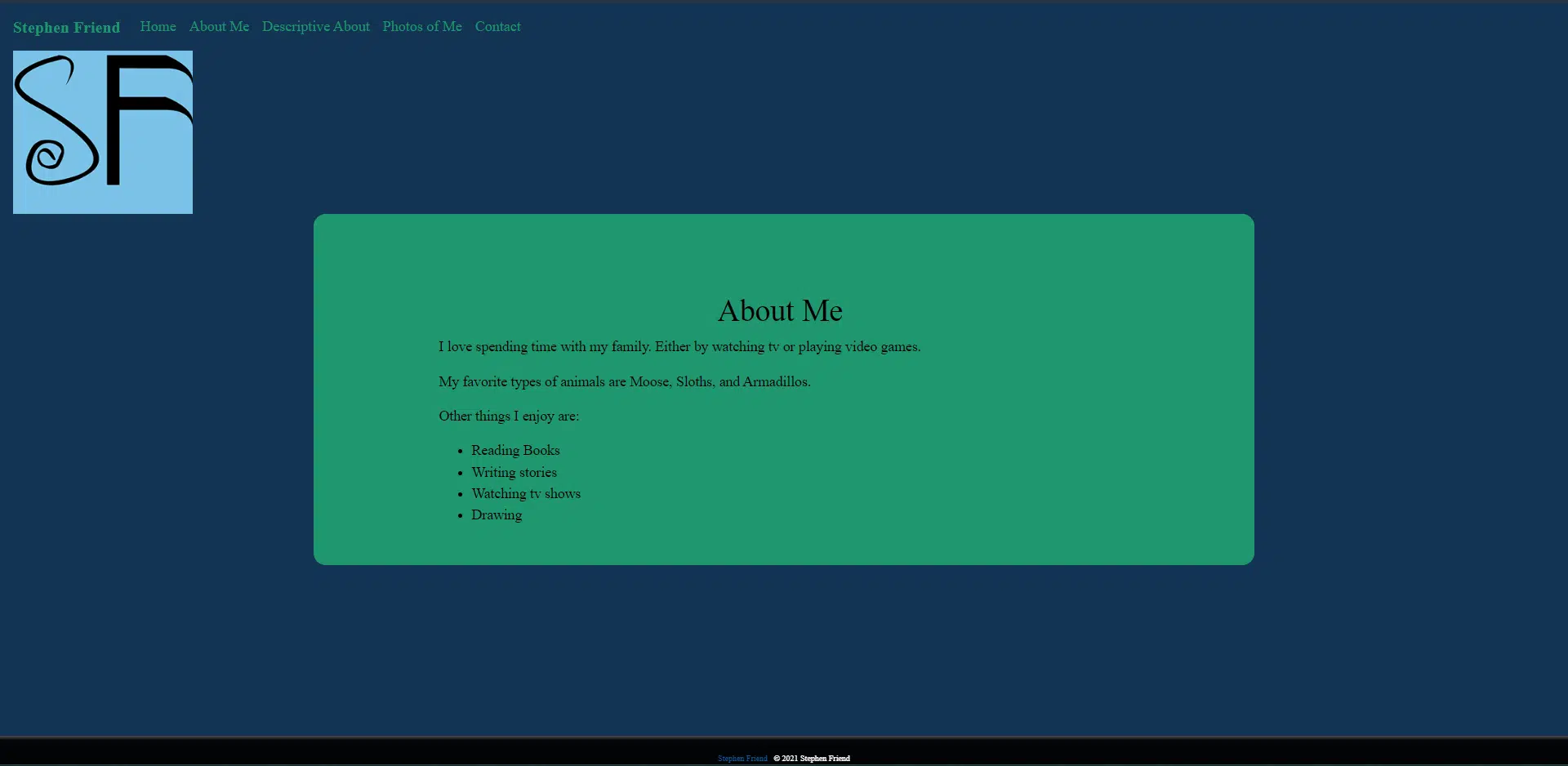Select the Reading Books list item

(x=515, y=450)
